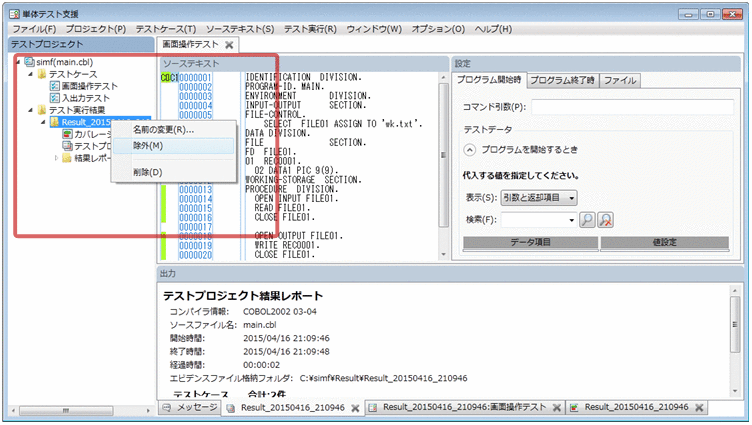Collapse the テストケース folder node
Screen dimensions: 752x425
[x=30, y=74]
